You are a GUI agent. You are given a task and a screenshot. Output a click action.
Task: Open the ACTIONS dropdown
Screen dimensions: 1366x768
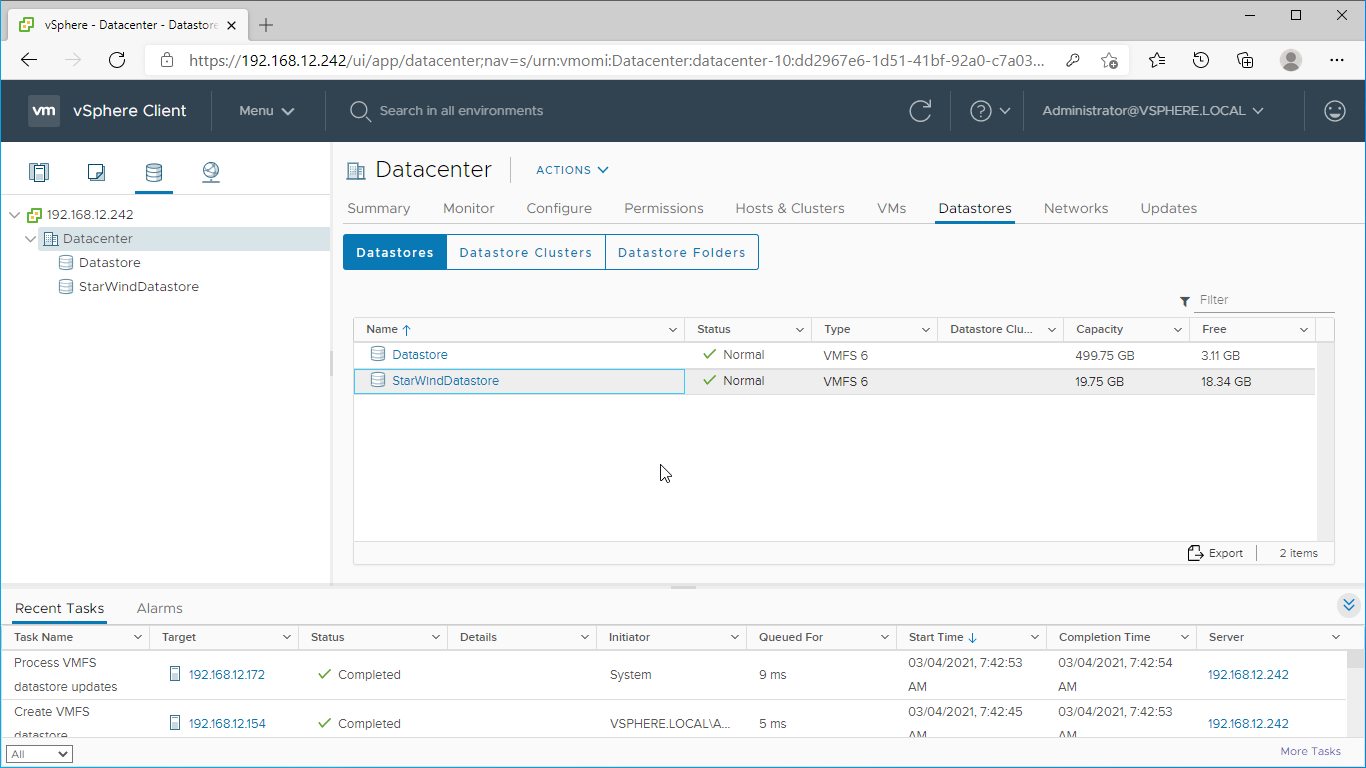tap(572, 170)
